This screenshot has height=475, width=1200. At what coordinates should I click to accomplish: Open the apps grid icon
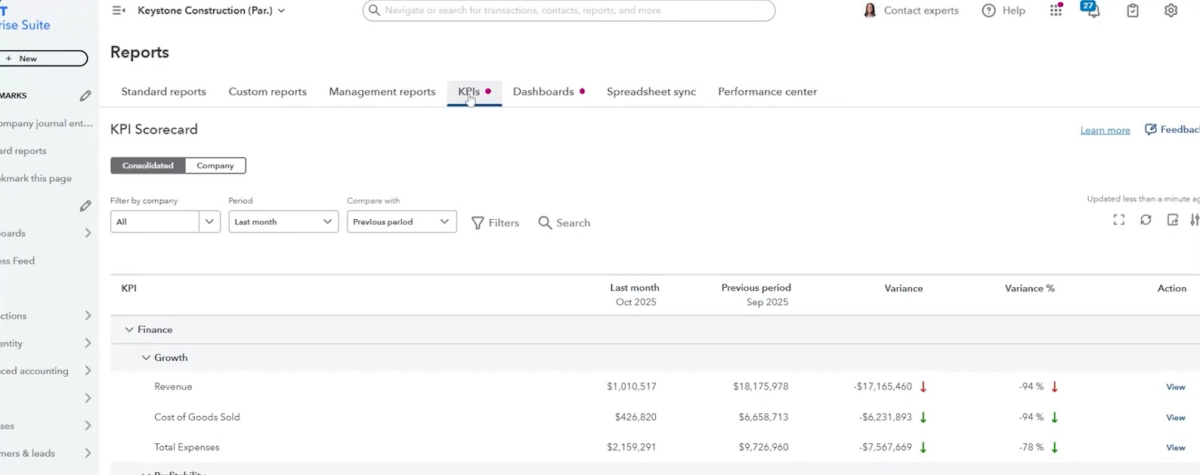1056,10
